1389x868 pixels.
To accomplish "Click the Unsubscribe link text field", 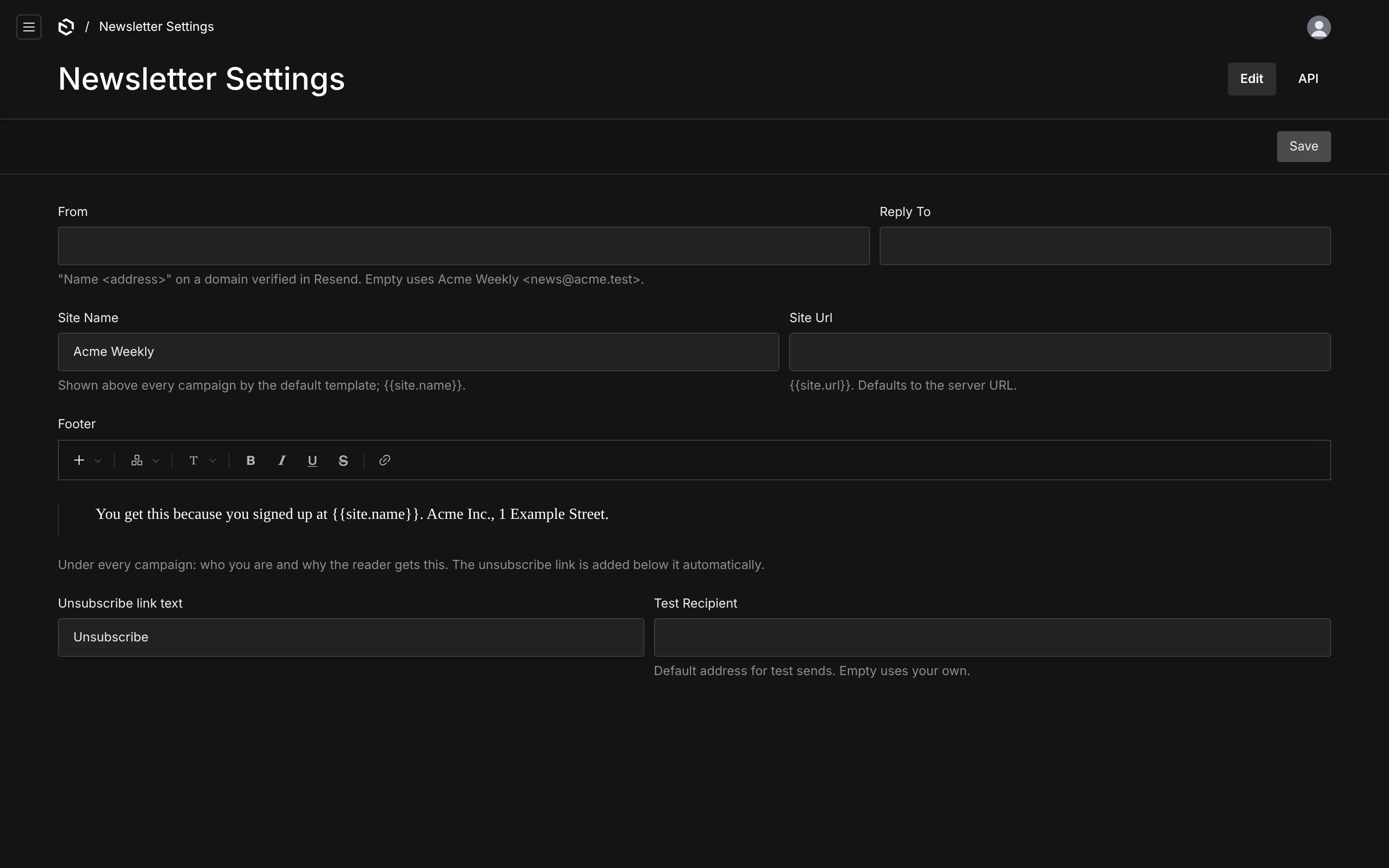I will [x=351, y=637].
